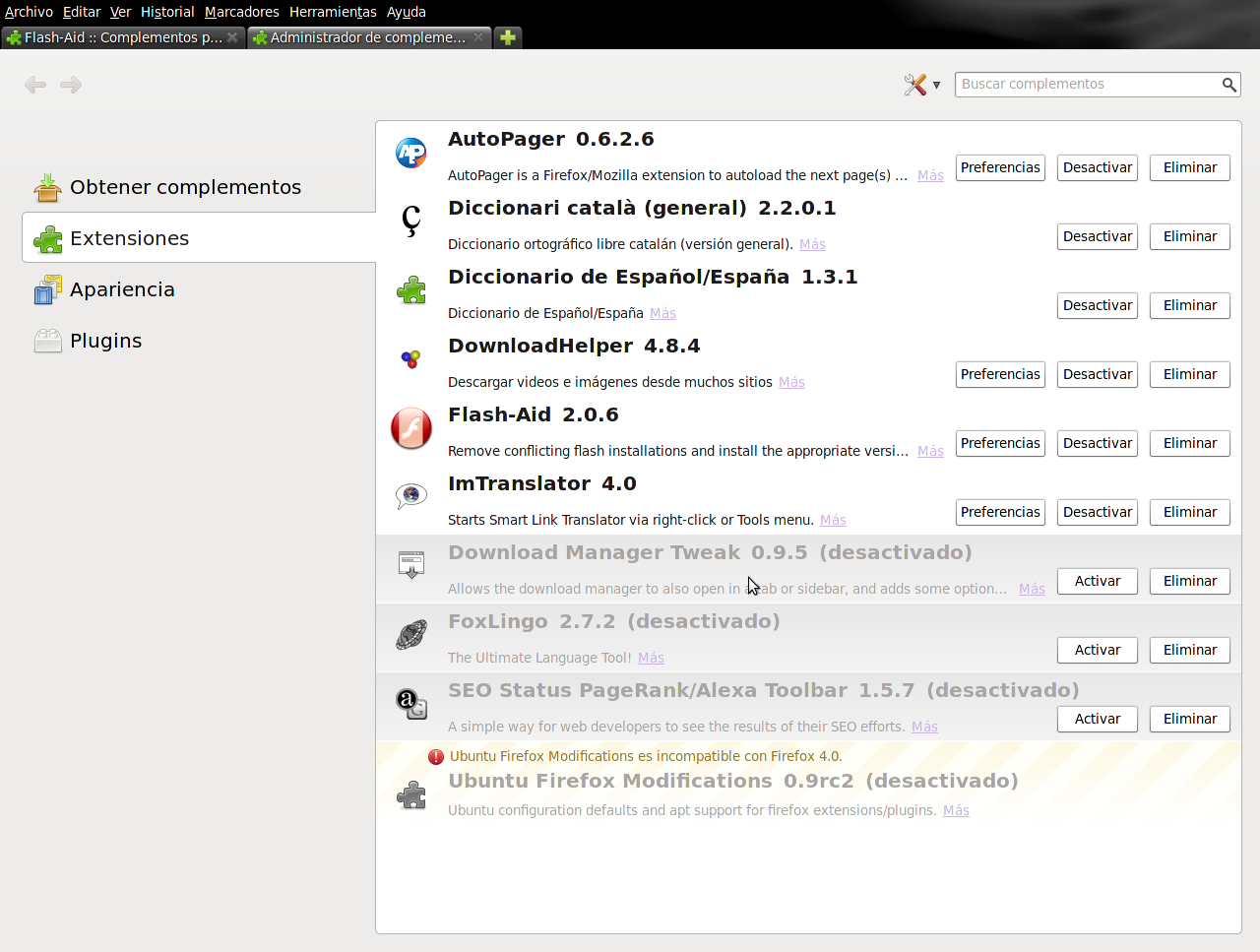
Task: Click the search magnifier icon
Action: (x=1229, y=85)
